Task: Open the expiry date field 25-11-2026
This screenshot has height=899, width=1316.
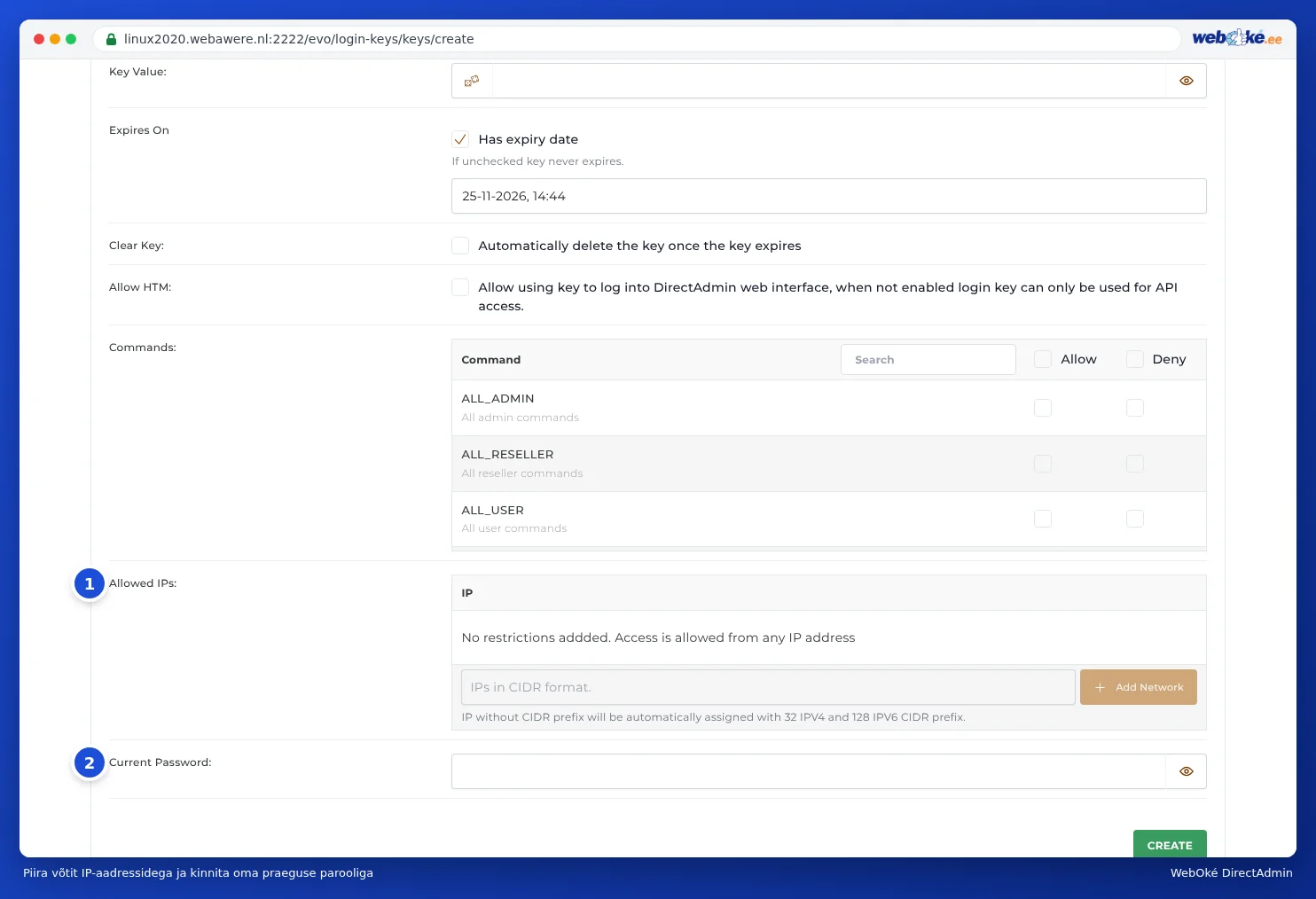Action: coord(829,196)
